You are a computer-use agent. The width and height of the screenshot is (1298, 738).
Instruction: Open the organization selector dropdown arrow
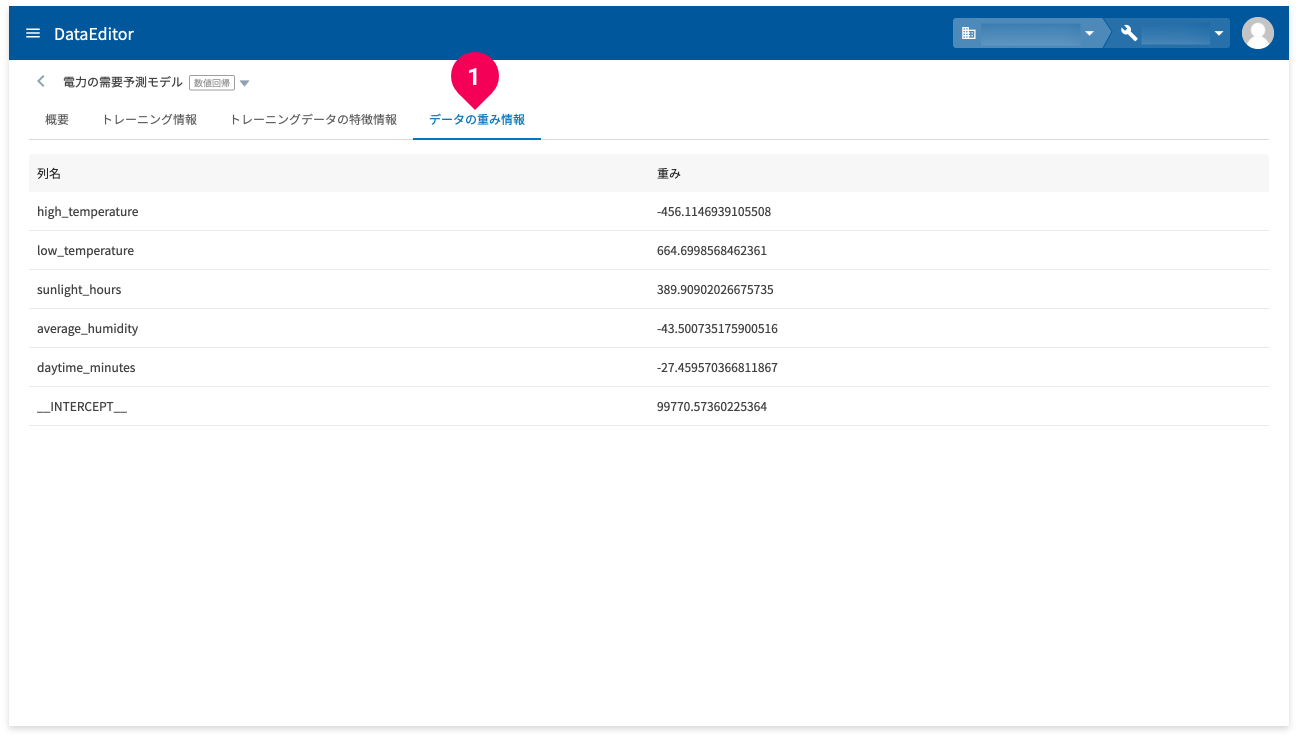tap(1089, 34)
